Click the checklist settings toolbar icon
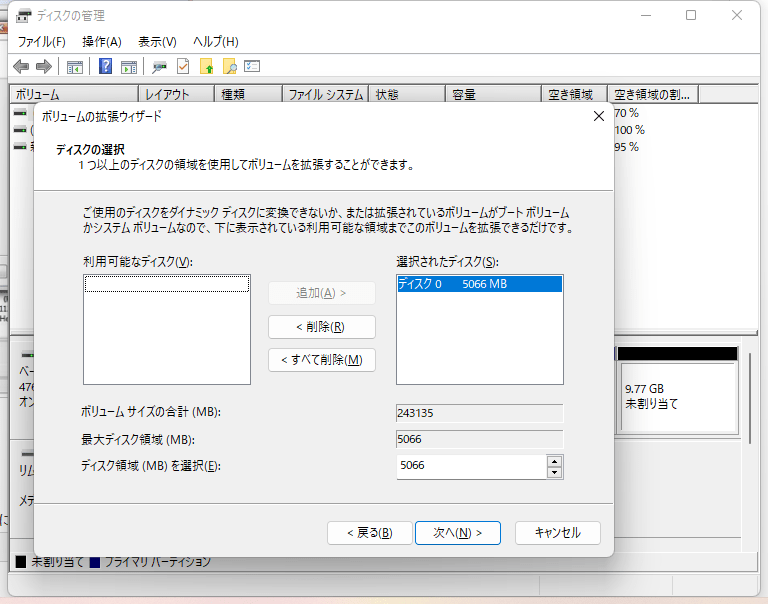The height and width of the screenshot is (604, 768). (252, 67)
